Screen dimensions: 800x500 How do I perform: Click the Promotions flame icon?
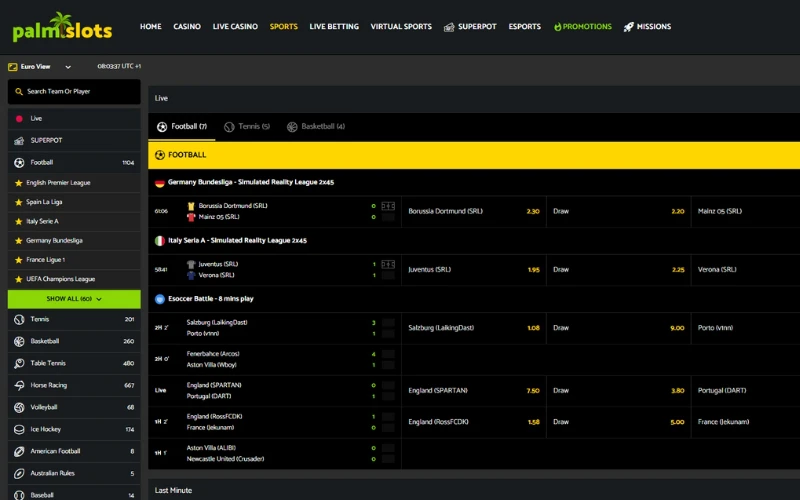click(x=557, y=27)
